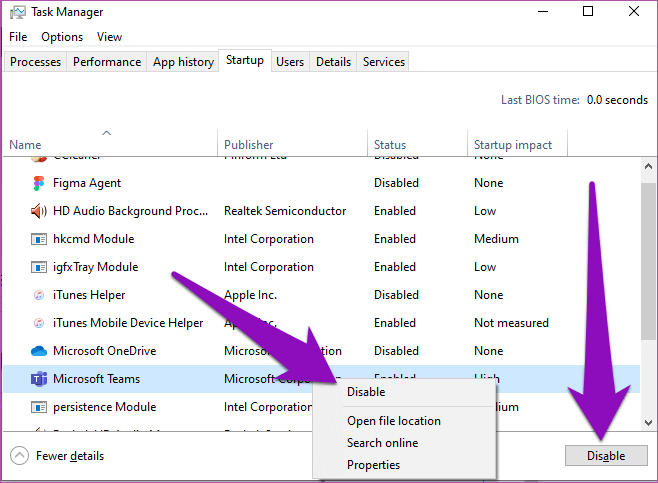Viewport: 658px width, 483px height.
Task: Click the hkcmd Module icon
Action: [x=39, y=239]
